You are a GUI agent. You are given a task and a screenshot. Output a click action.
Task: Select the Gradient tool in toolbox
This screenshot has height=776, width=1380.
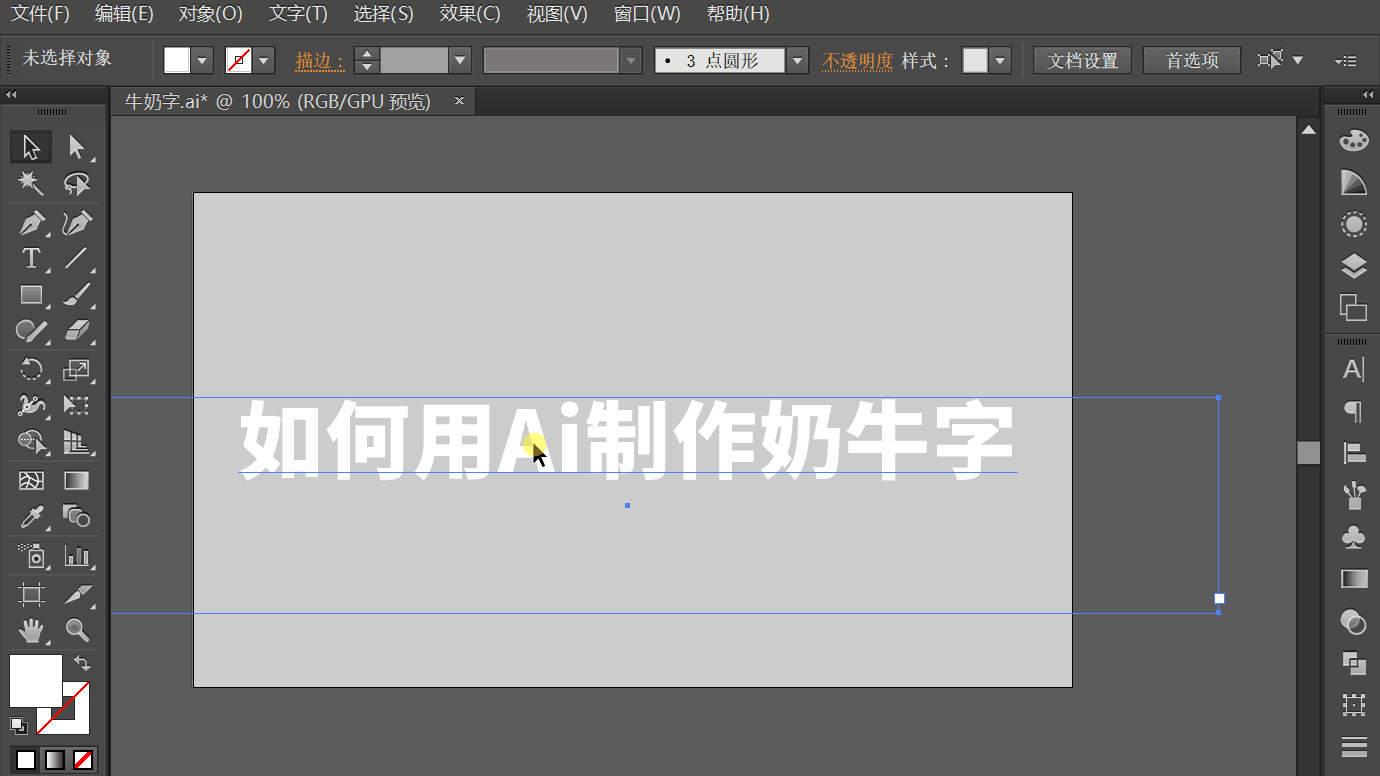click(x=76, y=481)
